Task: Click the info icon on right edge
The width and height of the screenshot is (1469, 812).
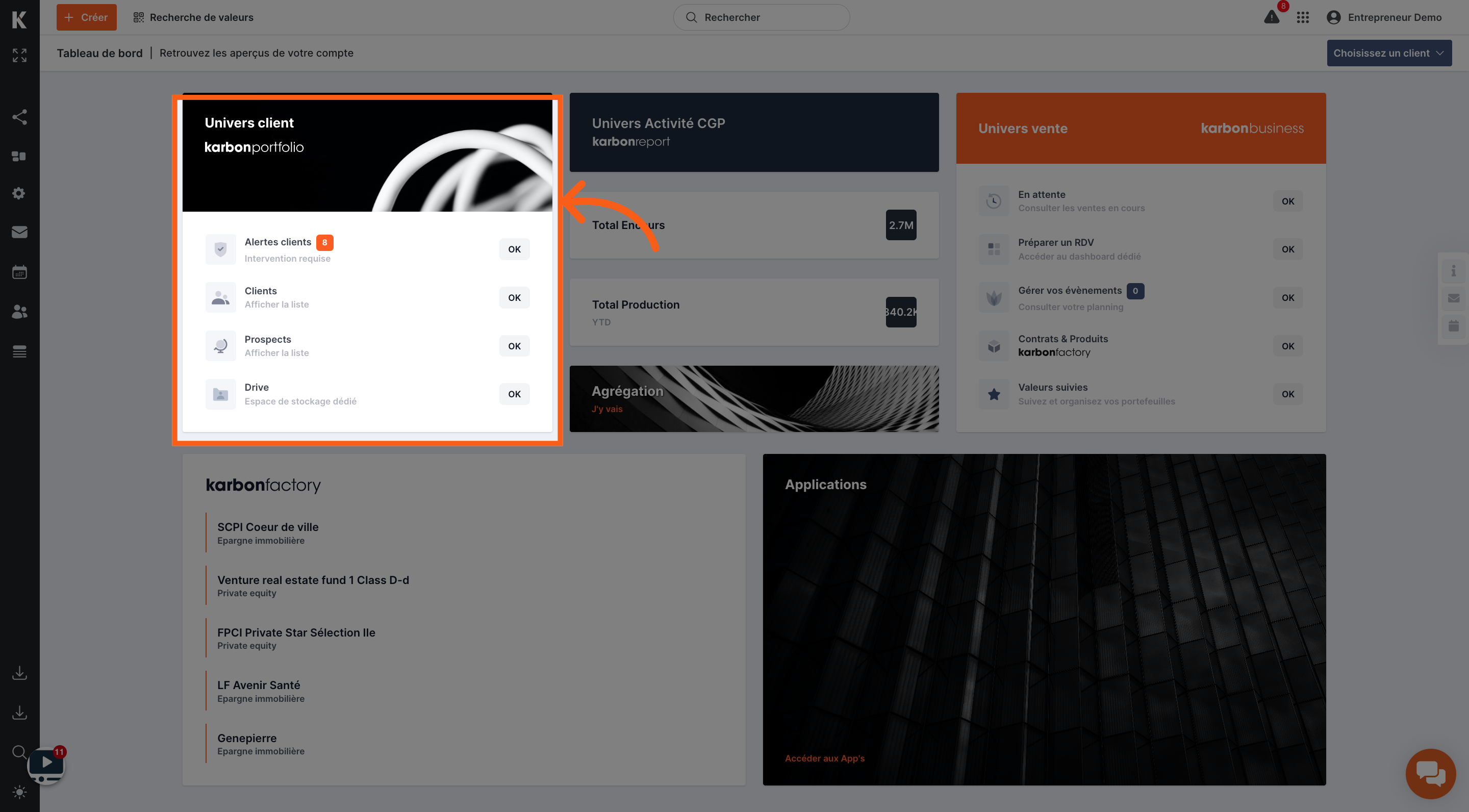Action: coord(1453,271)
